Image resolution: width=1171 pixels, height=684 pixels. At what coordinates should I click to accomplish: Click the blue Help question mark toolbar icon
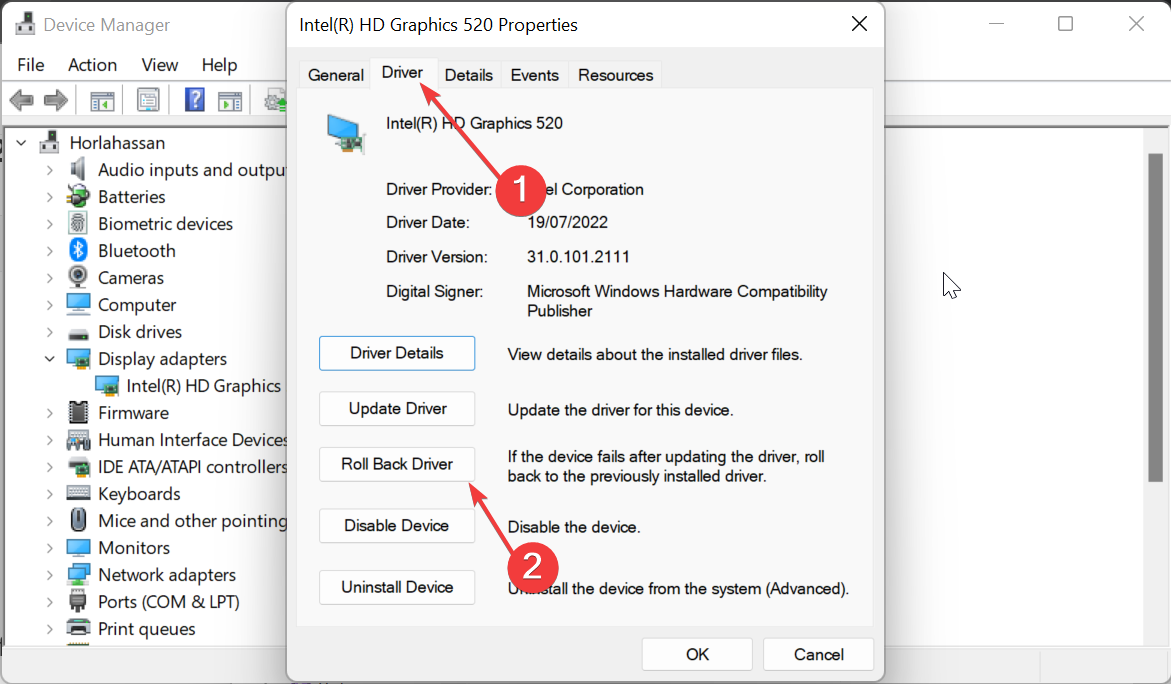[194, 99]
